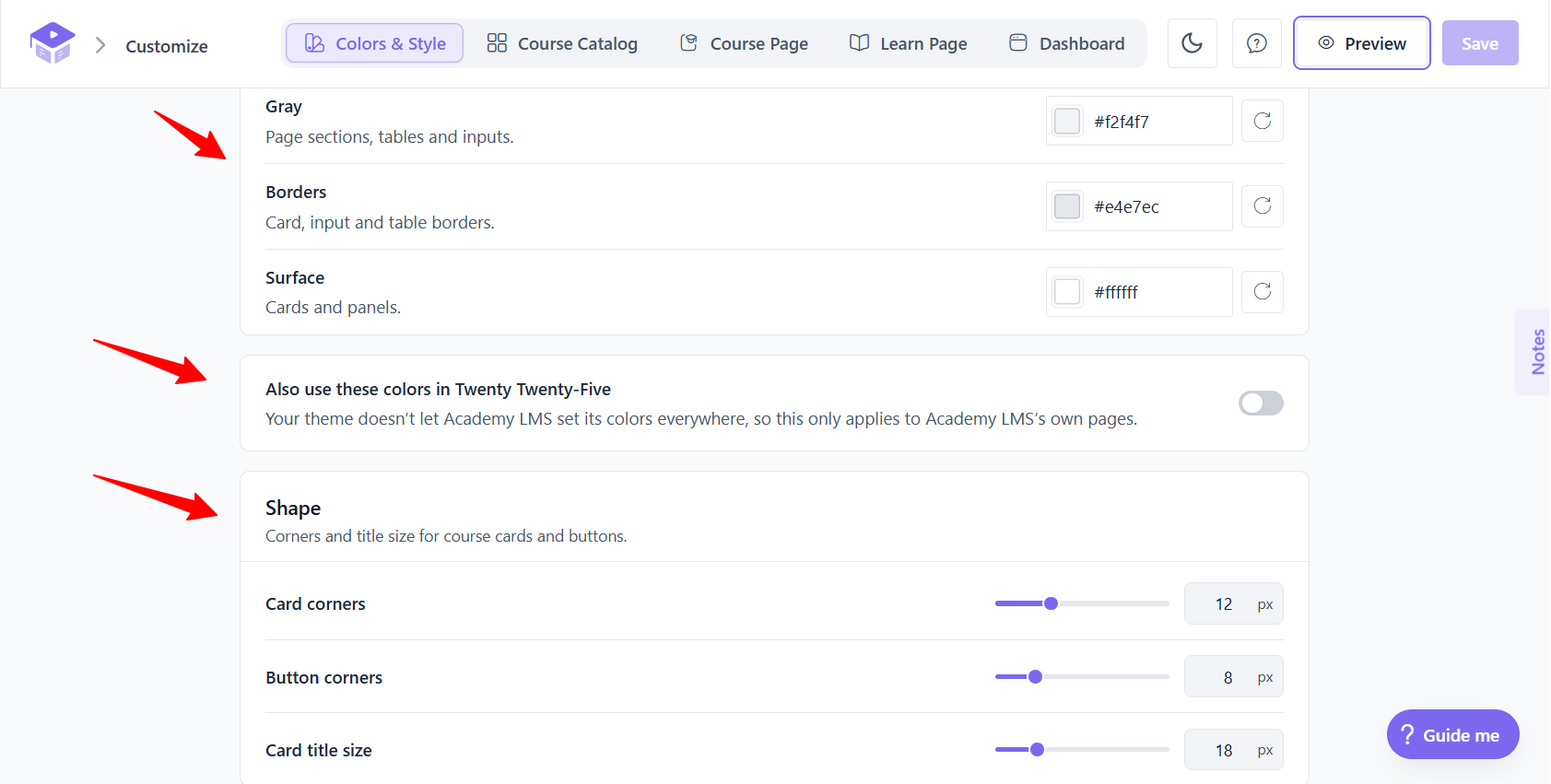Open the Guide me helper

(x=1452, y=734)
